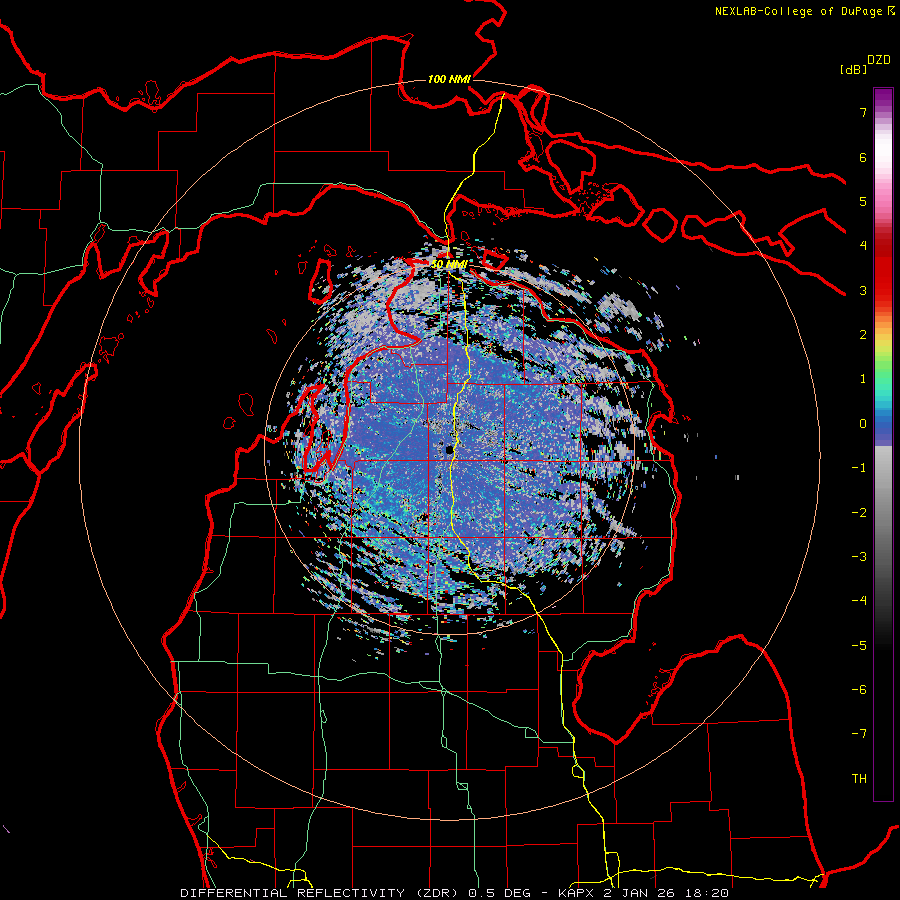Screen dimensions: 900x900
Task: Click the [dB] units label
Action: 854,69
